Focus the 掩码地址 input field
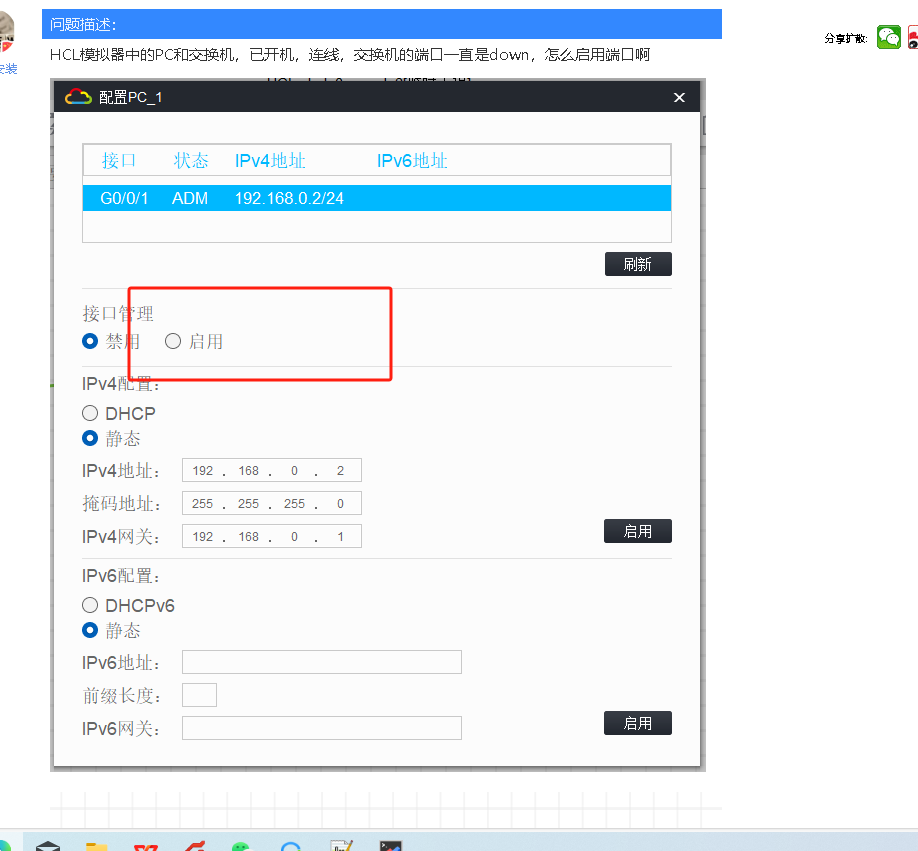 click(x=272, y=503)
